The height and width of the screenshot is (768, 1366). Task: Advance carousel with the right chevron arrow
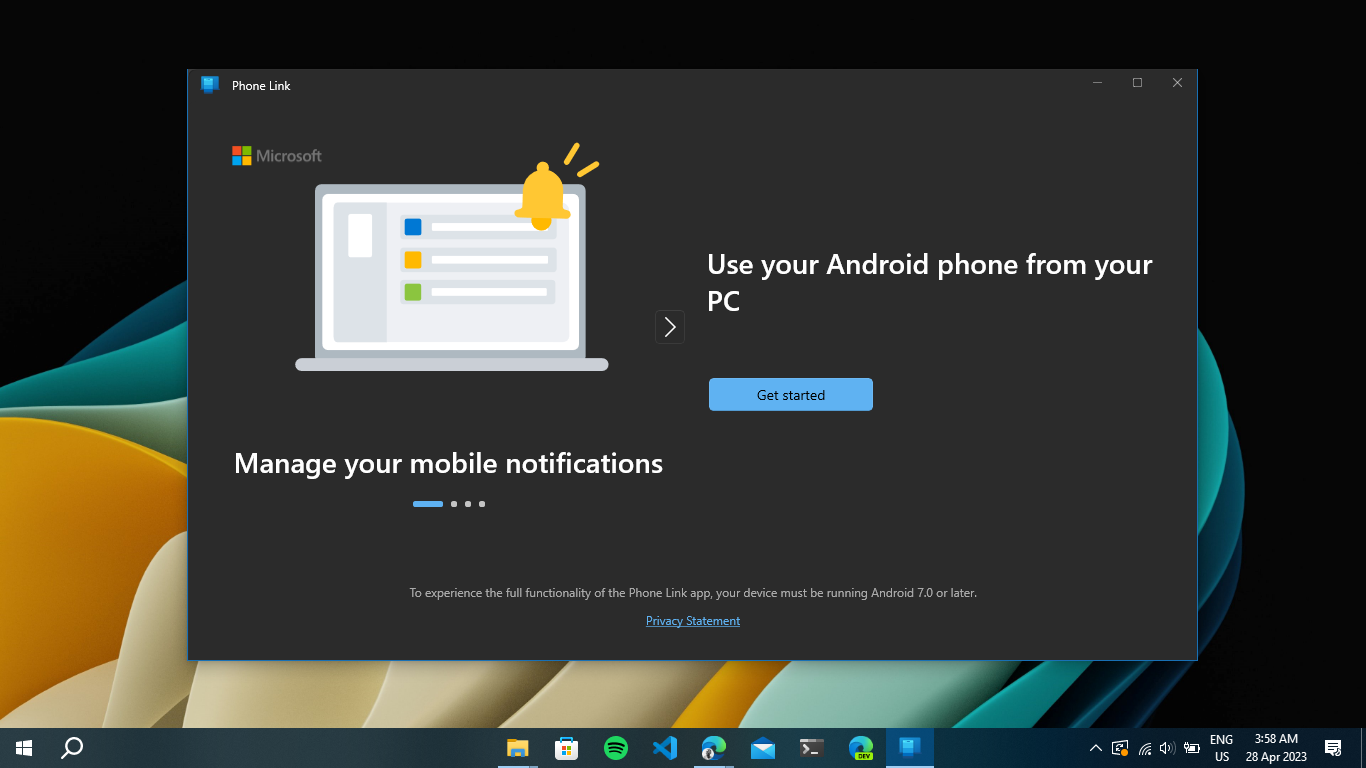[670, 327]
